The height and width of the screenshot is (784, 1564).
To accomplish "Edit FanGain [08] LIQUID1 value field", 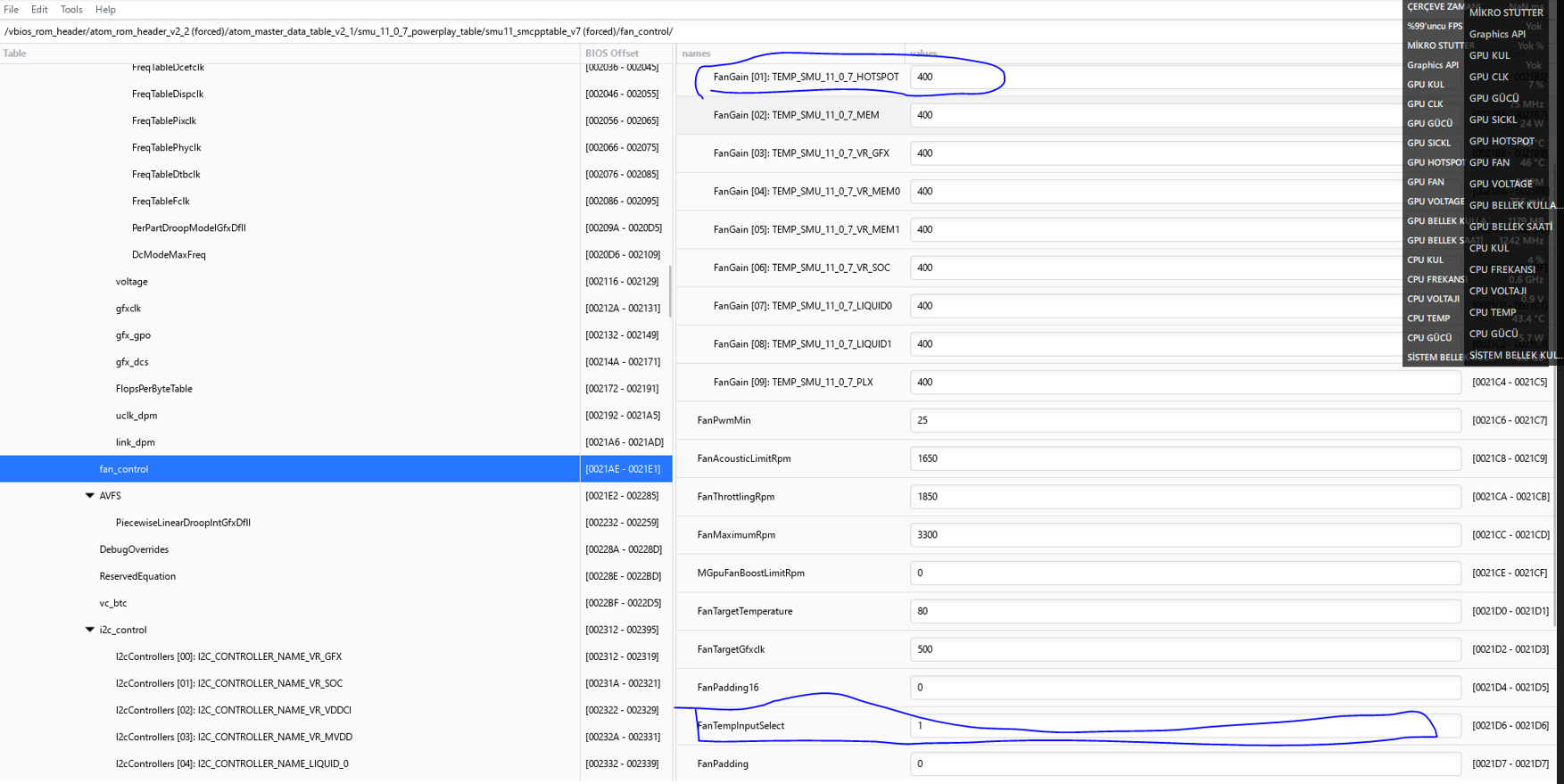I will [1185, 344].
